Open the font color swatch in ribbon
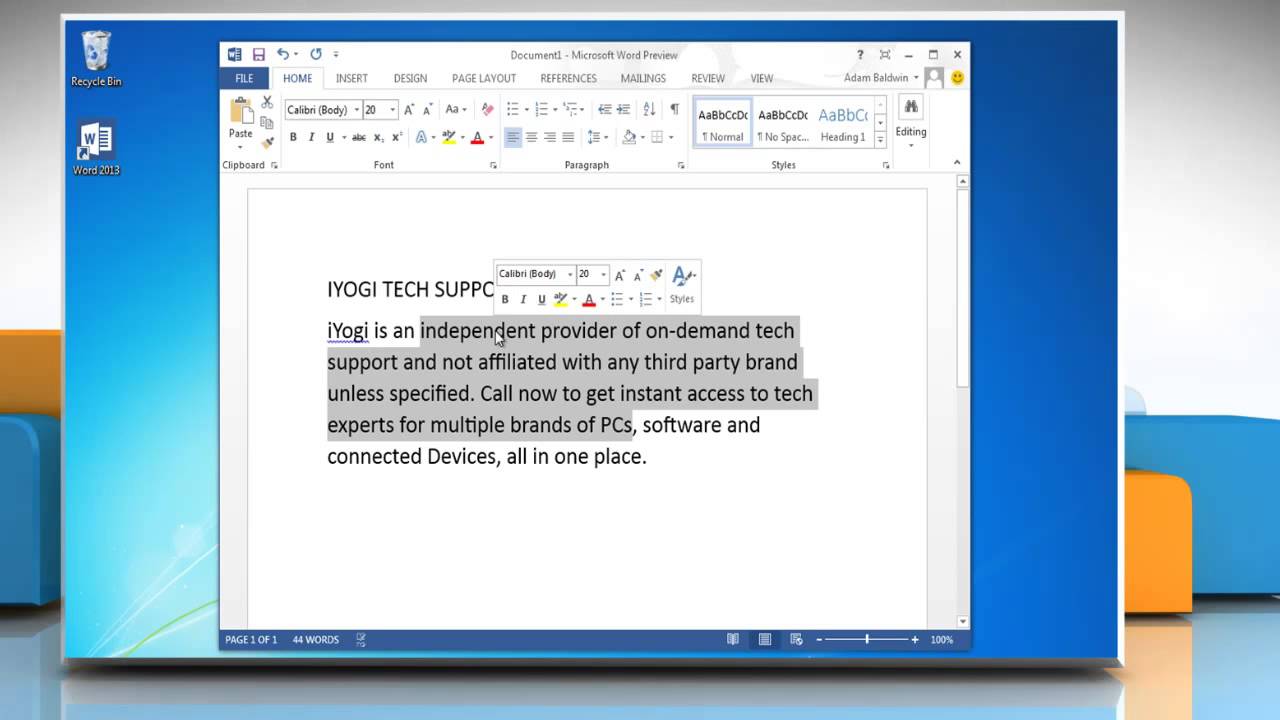1280x720 pixels. 478,137
